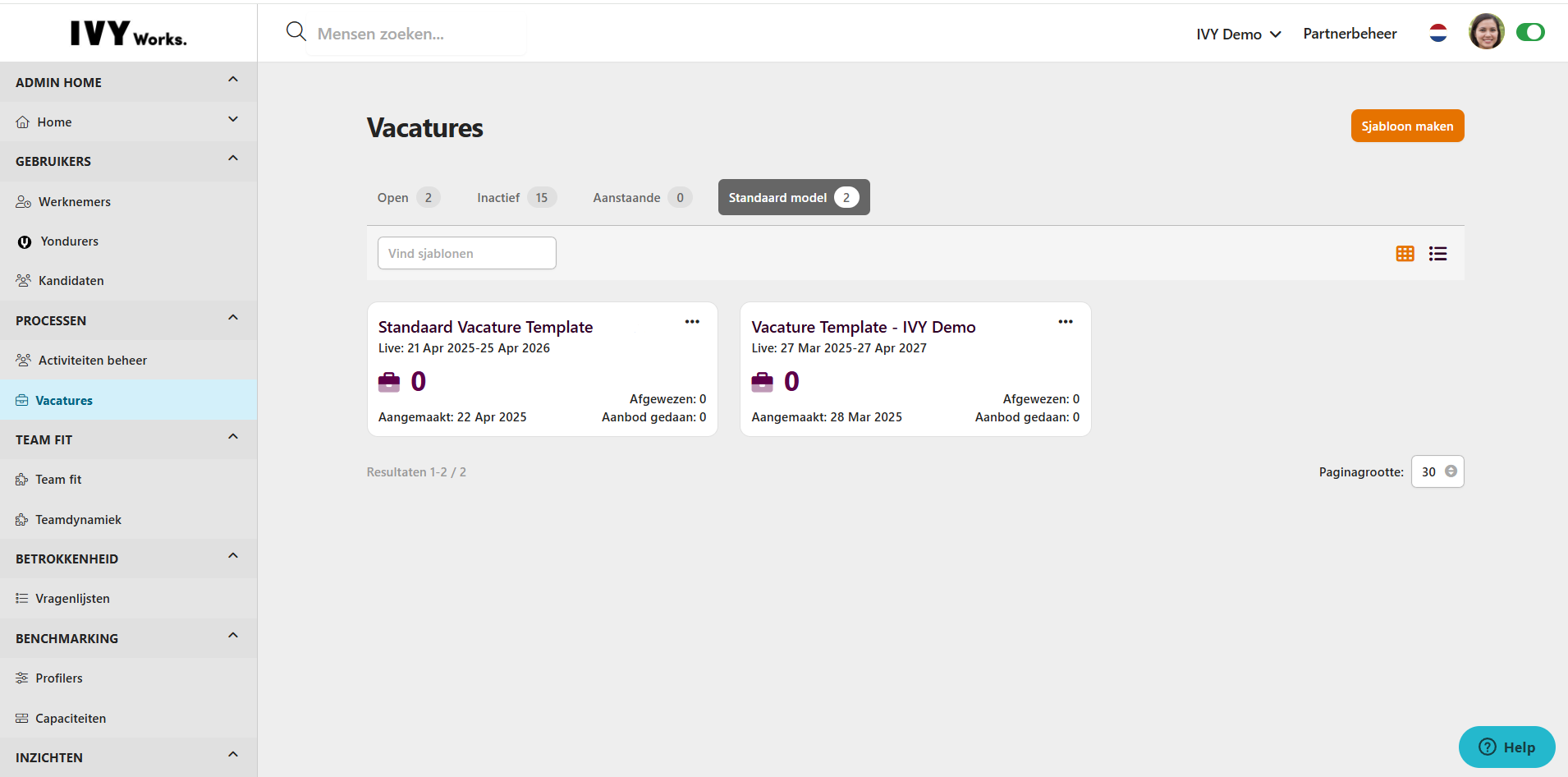Viewport: 1568px width, 777px height.
Task: Switch to the Inactief tab
Action: coord(516,198)
